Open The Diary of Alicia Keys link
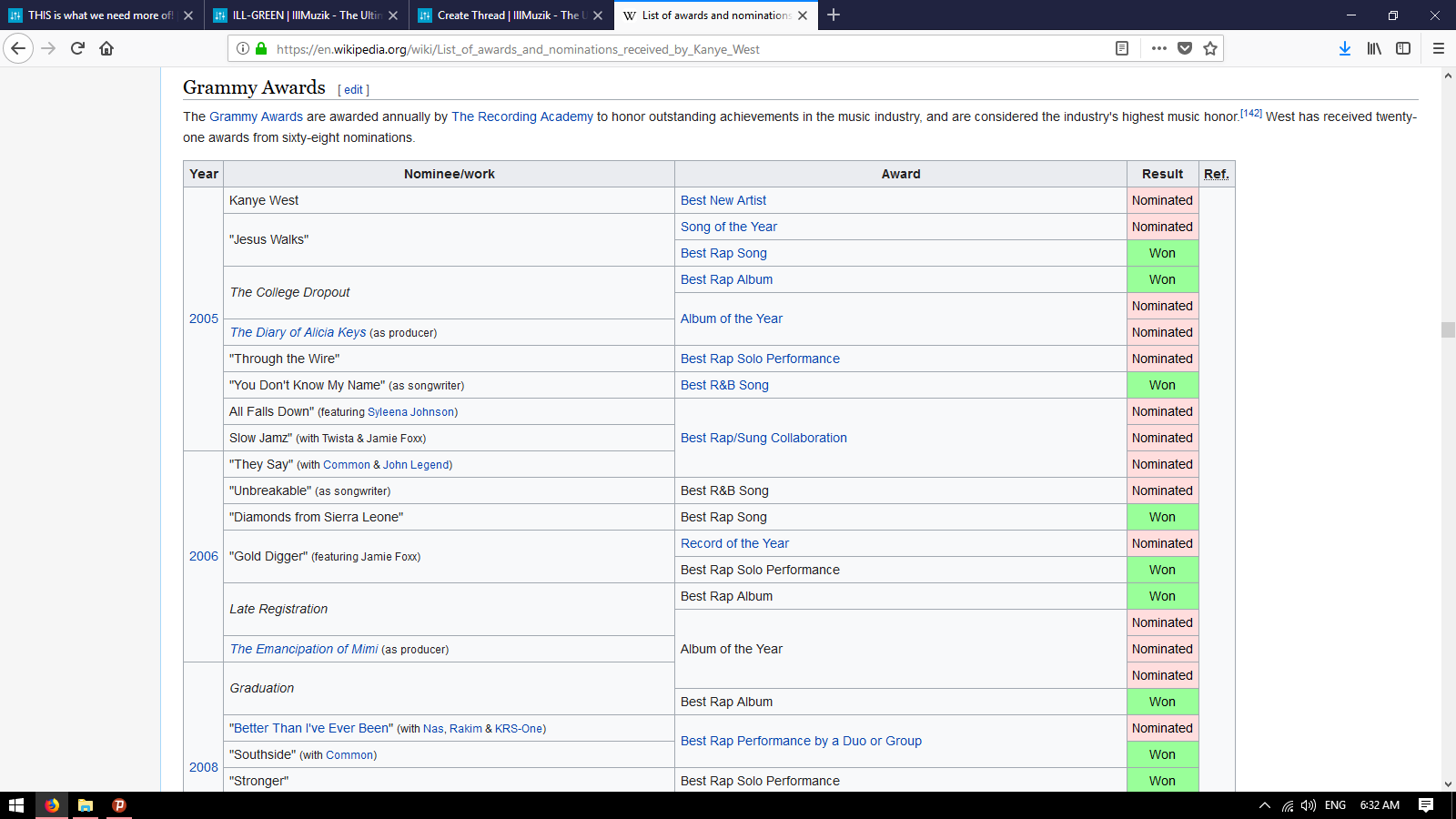The width and height of the screenshot is (1456, 819). 298,332
